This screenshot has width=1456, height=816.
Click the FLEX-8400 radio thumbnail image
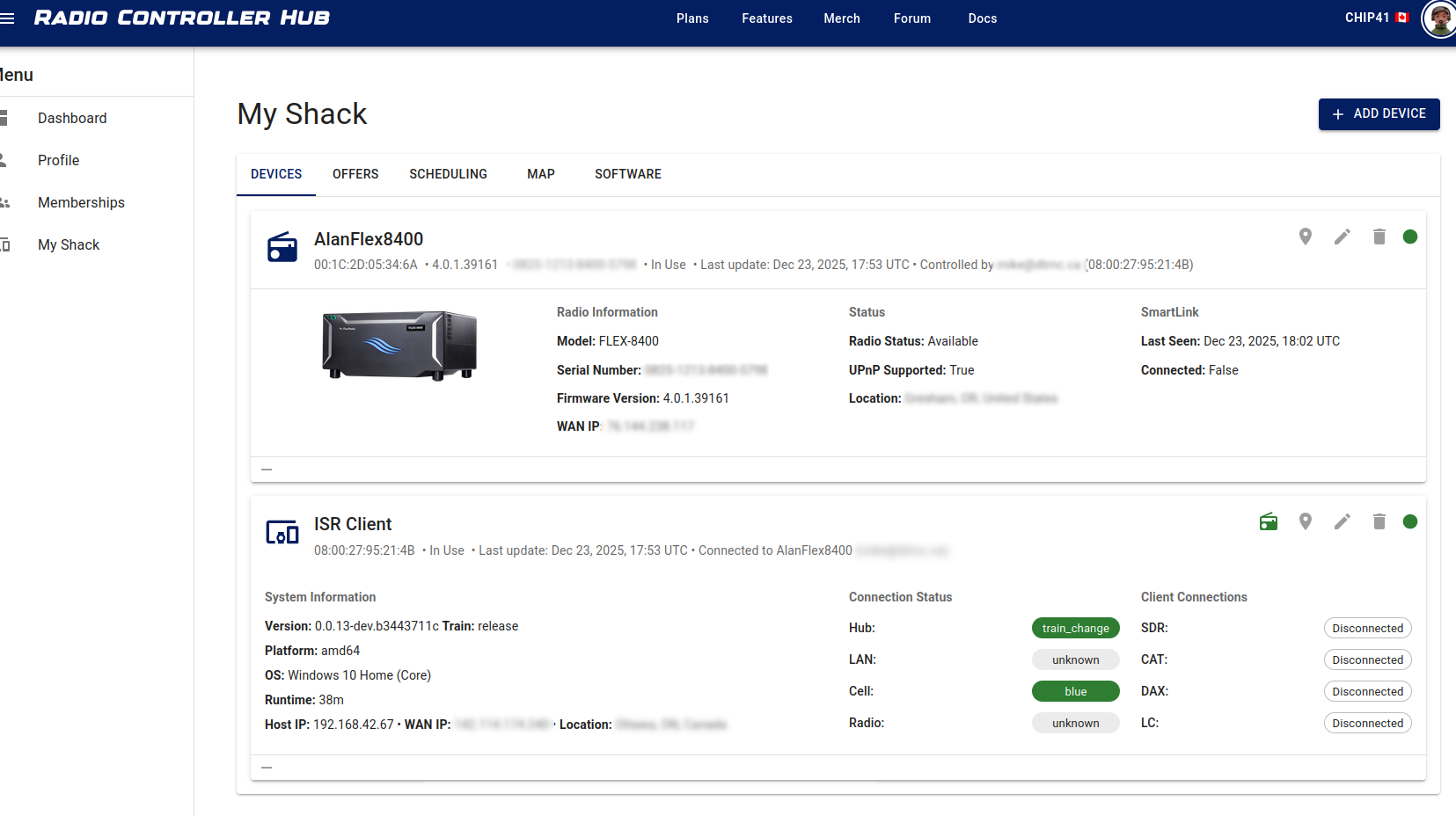pyautogui.click(x=399, y=345)
